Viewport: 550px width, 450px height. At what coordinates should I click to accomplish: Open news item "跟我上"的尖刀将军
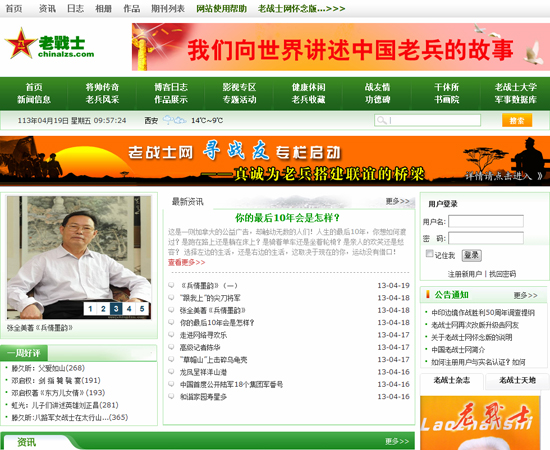[210, 298]
